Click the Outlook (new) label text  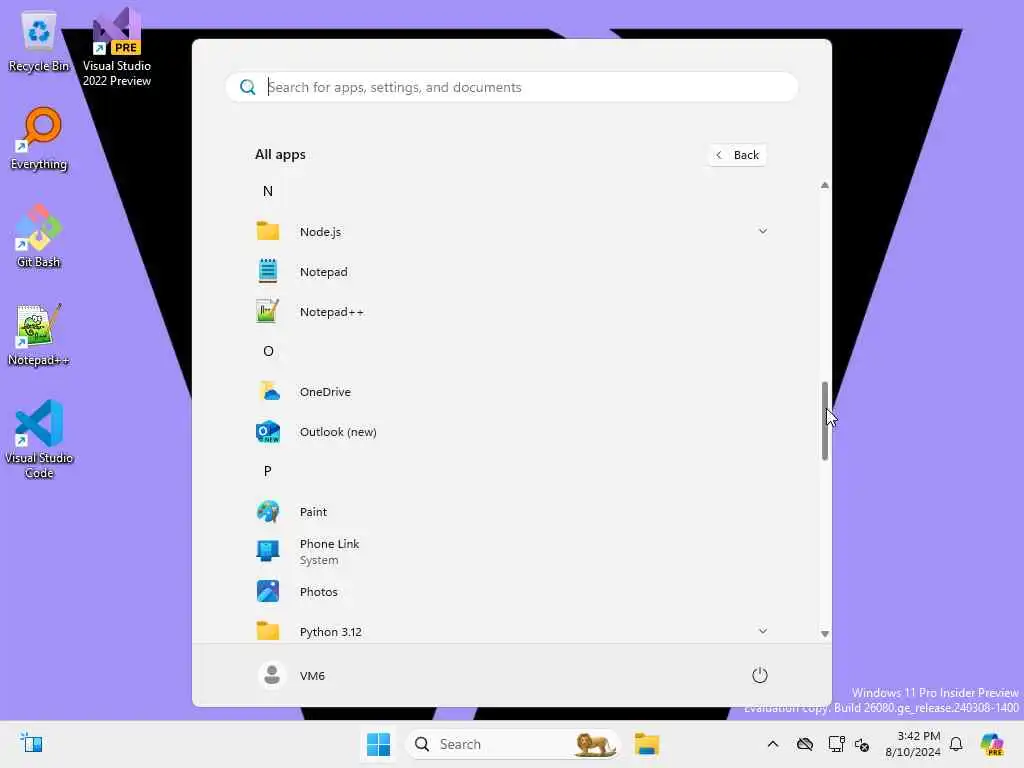(338, 432)
